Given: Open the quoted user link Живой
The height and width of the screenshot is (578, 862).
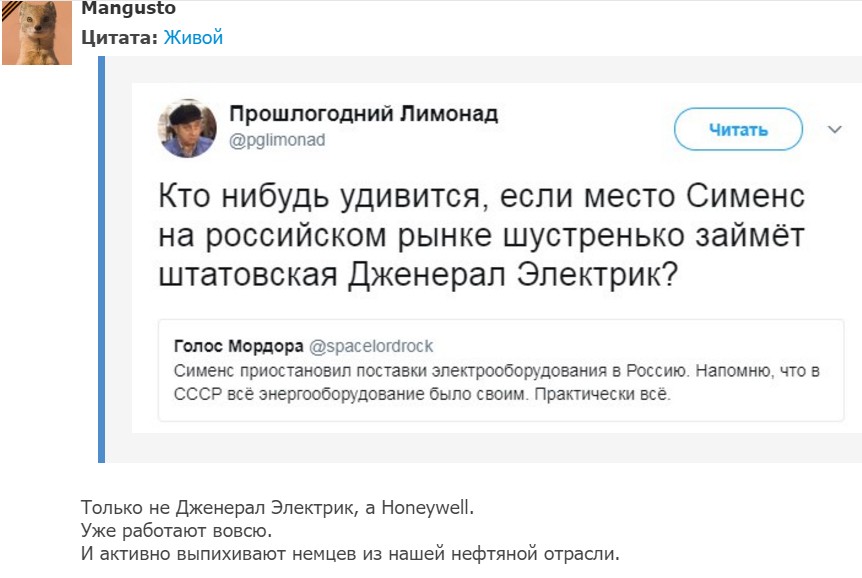Looking at the screenshot, I should click(x=193, y=38).
